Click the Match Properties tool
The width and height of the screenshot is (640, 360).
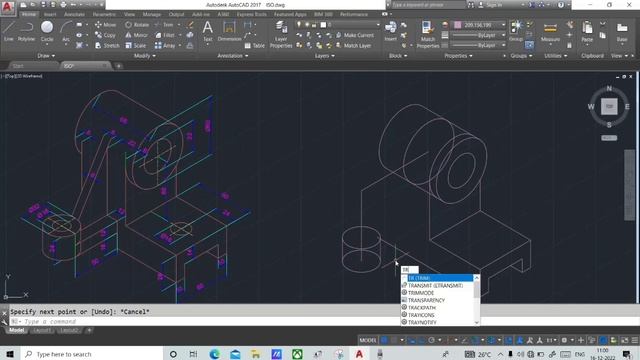click(427, 34)
